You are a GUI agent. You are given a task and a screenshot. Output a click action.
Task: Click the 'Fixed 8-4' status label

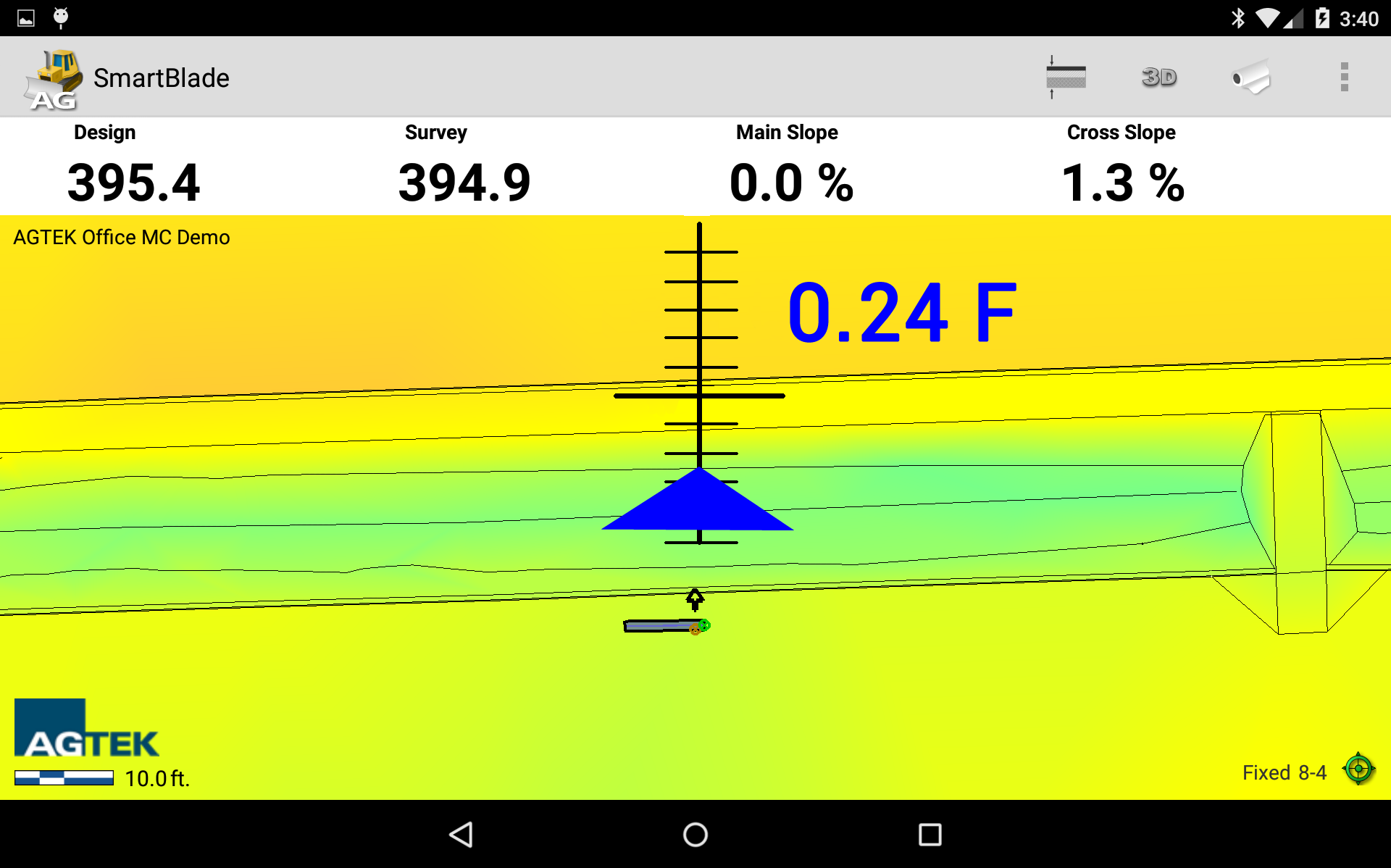point(1283,772)
